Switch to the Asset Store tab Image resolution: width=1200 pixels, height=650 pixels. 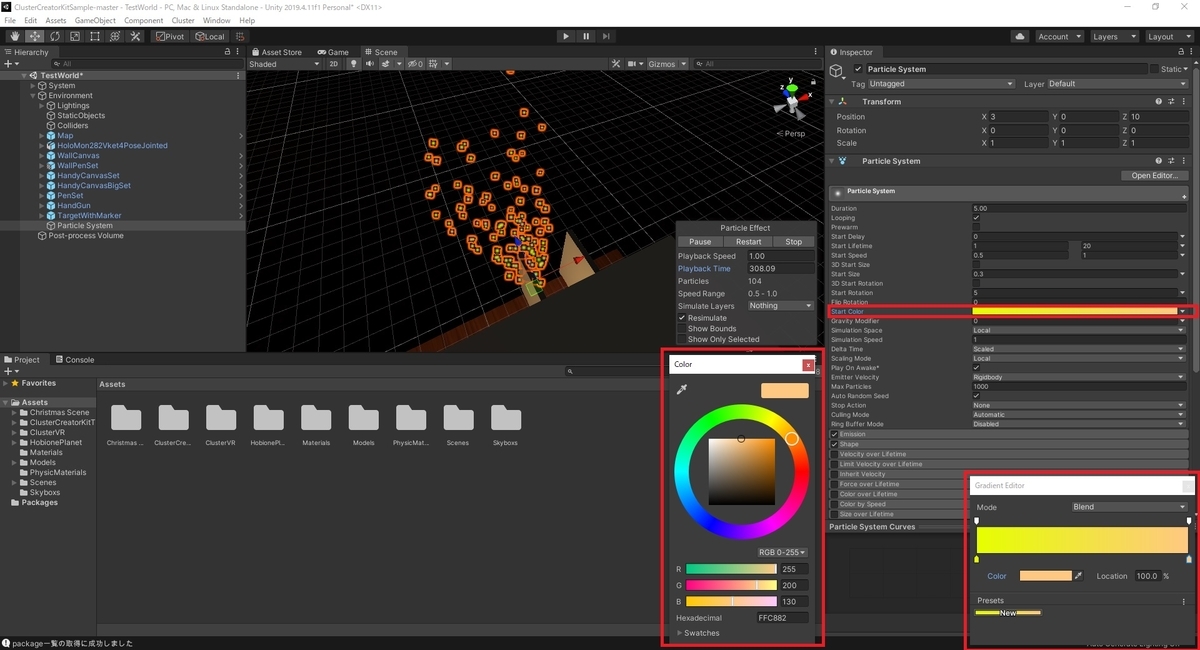tap(276, 52)
